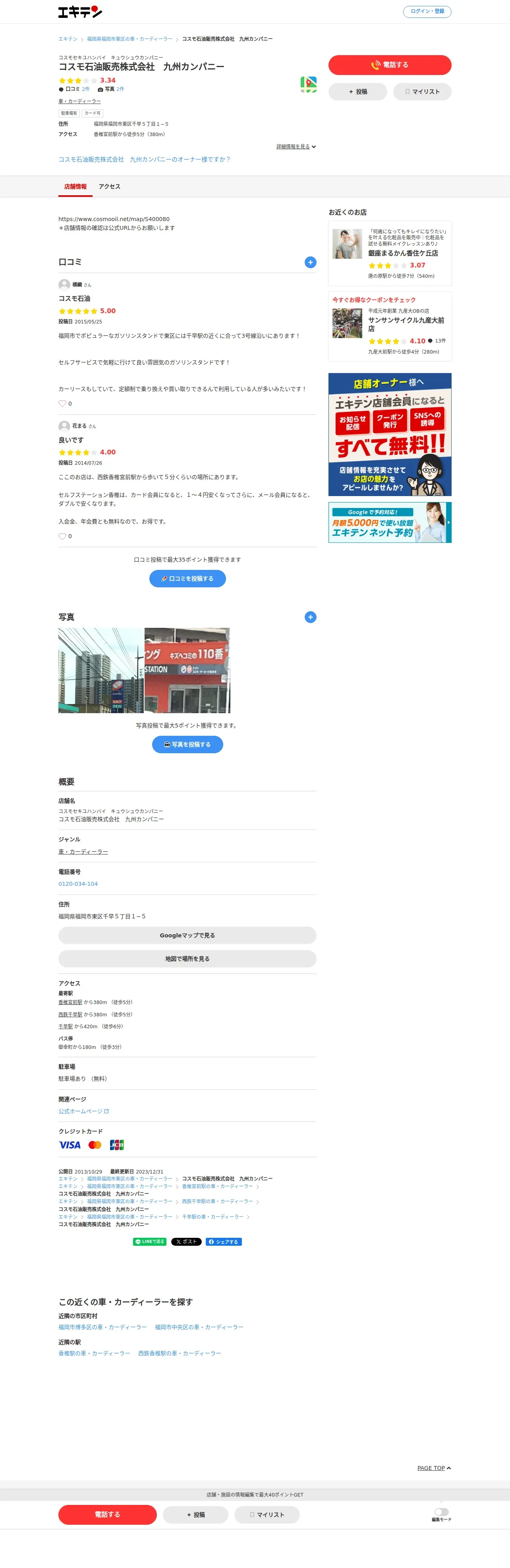Share on Facebook with シェアする
Image resolution: width=510 pixels, height=1568 pixels.
click(224, 1242)
